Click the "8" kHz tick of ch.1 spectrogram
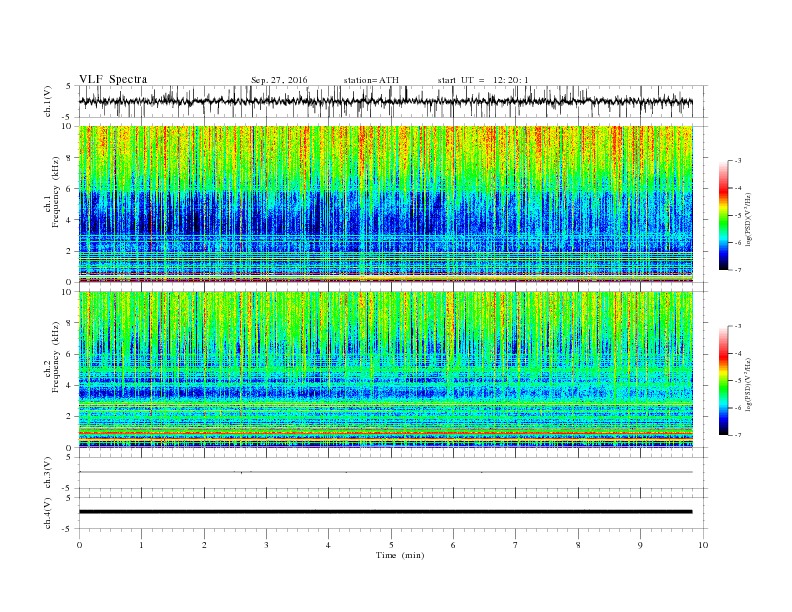 point(70,158)
